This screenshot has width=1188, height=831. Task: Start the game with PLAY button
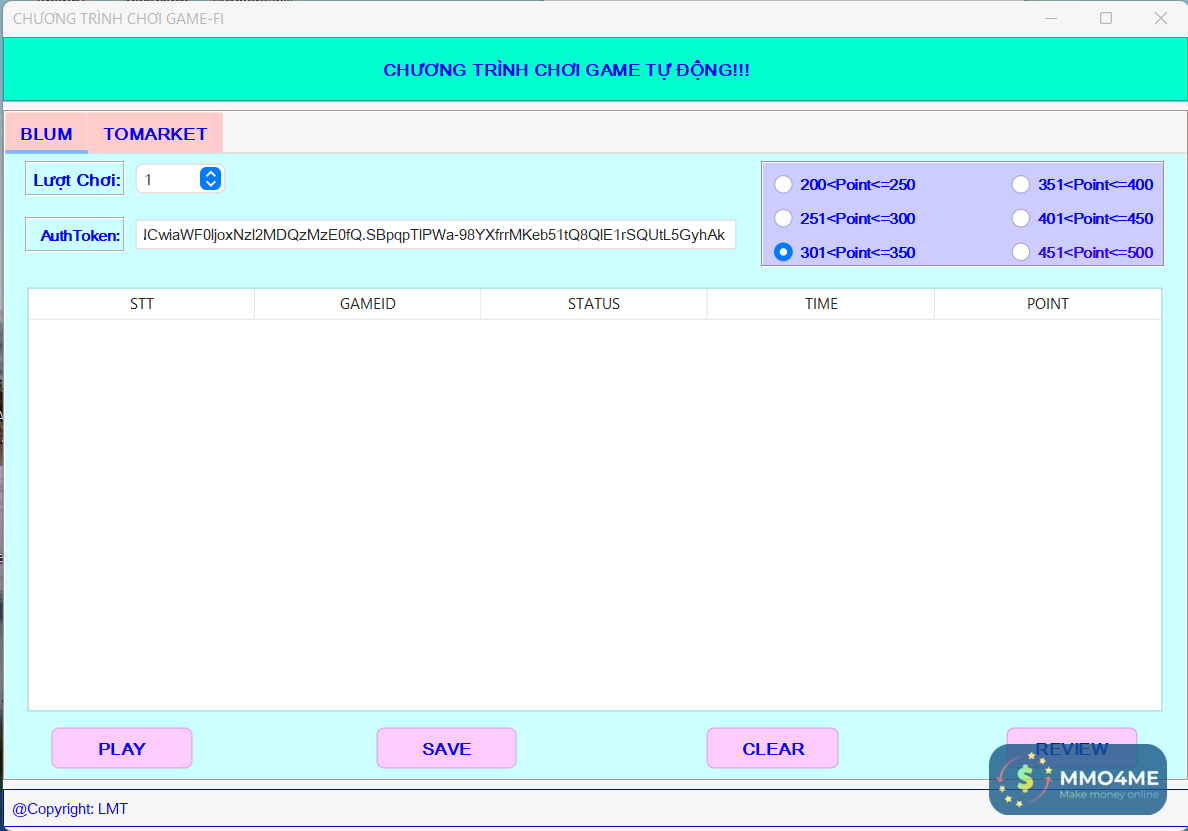pyautogui.click(x=122, y=748)
